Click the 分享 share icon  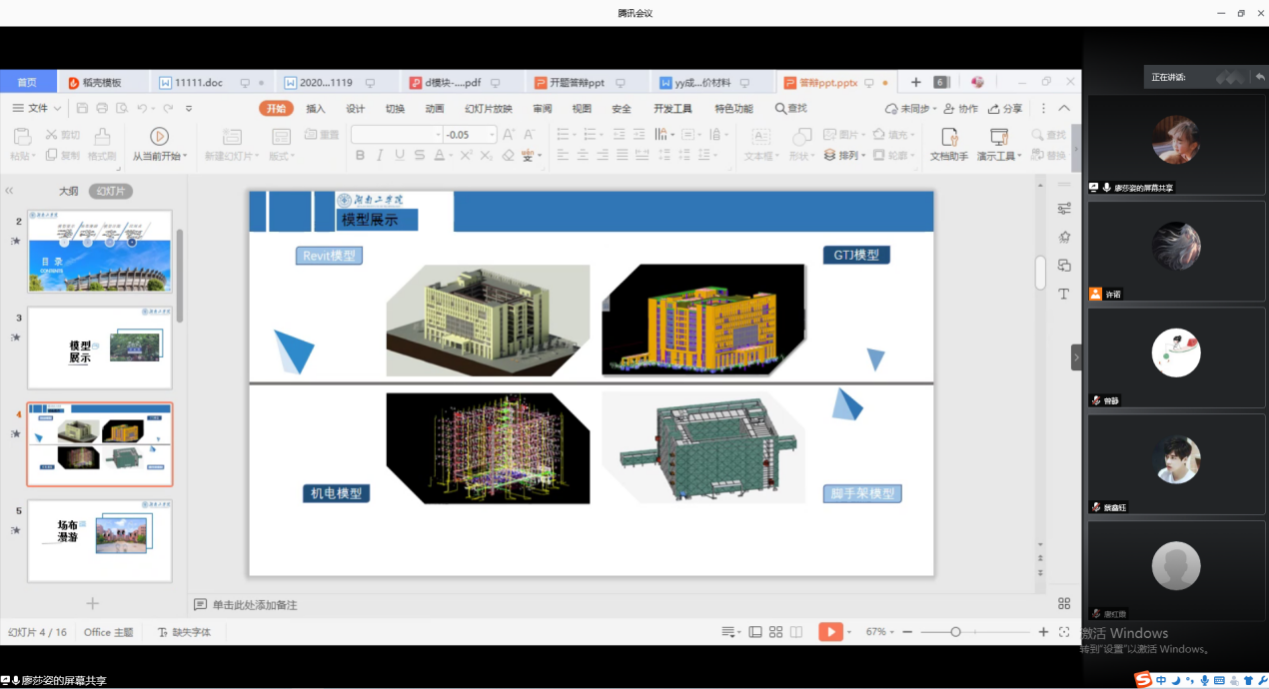(x=994, y=109)
